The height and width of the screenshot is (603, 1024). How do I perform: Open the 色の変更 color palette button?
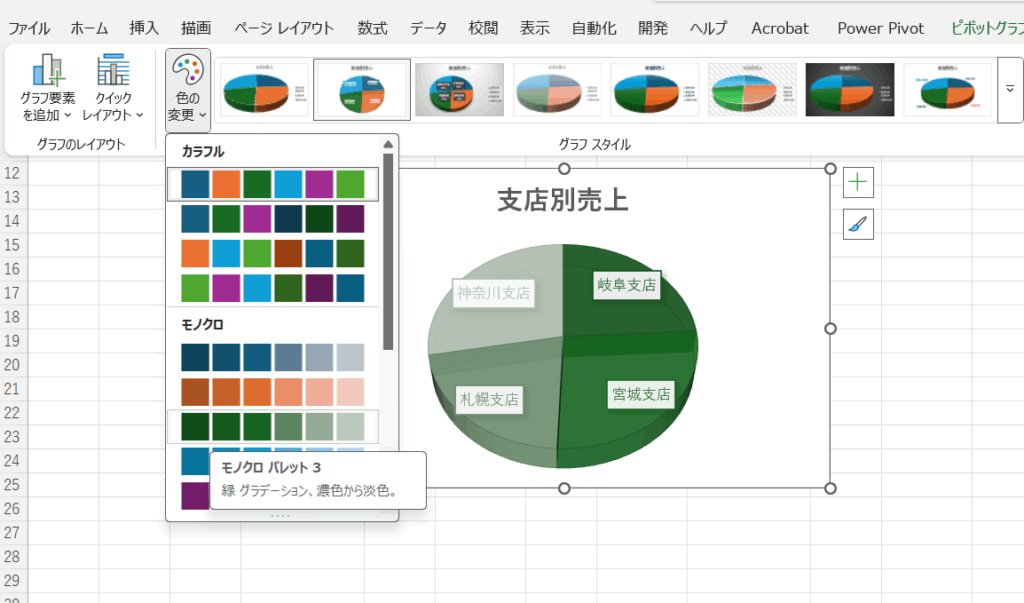[x=188, y=89]
